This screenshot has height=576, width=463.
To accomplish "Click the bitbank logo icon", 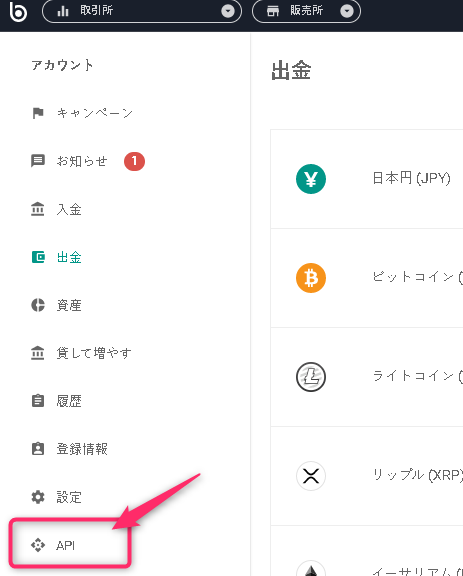I will (x=18, y=11).
